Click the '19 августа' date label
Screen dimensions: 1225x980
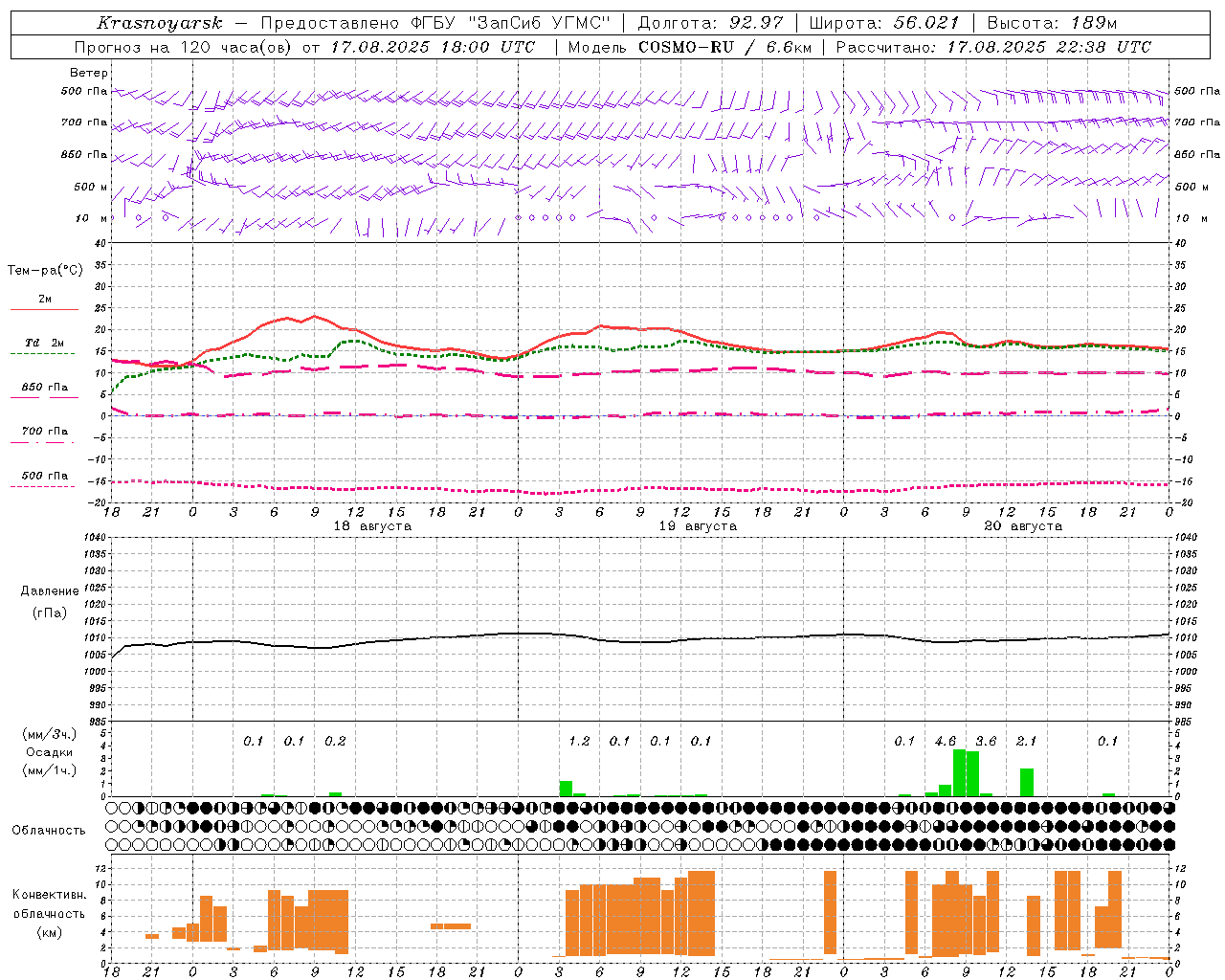tap(698, 526)
